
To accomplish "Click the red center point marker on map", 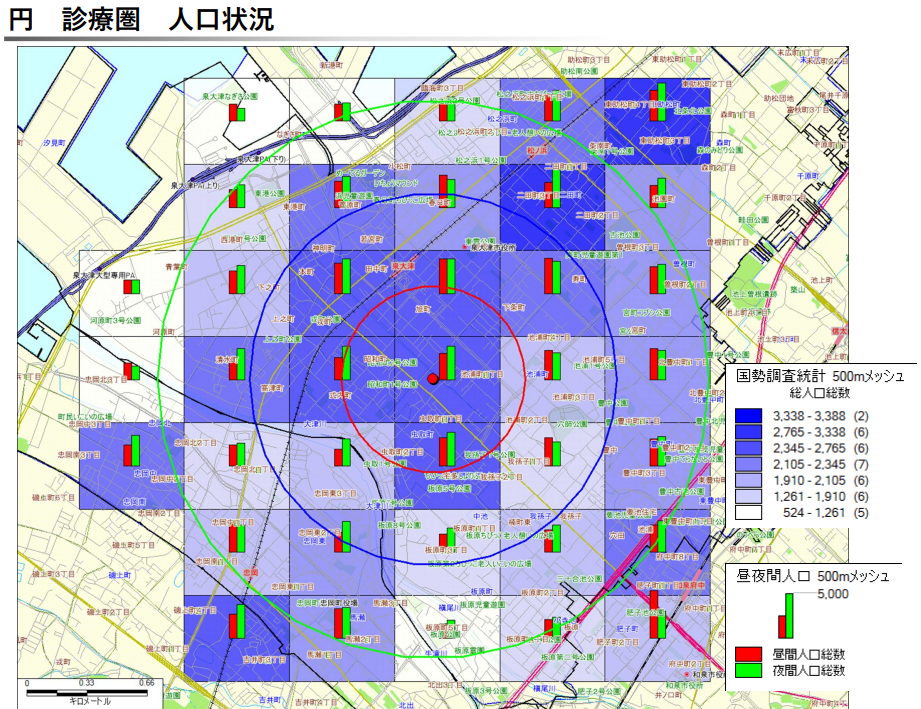I will [433, 378].
